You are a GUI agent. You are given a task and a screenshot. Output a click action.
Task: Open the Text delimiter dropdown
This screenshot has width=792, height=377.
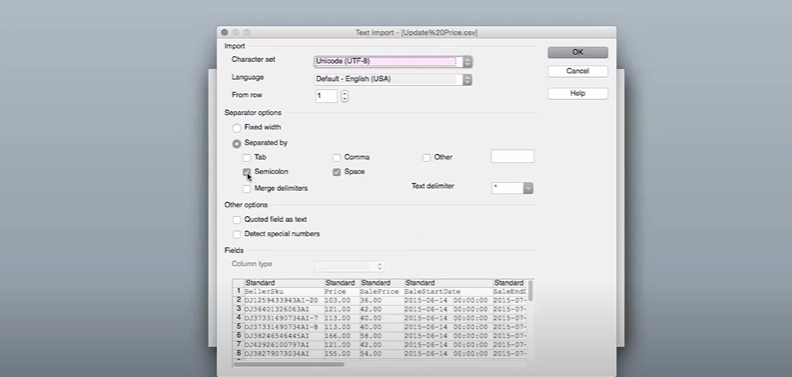(x=512, y=188)
